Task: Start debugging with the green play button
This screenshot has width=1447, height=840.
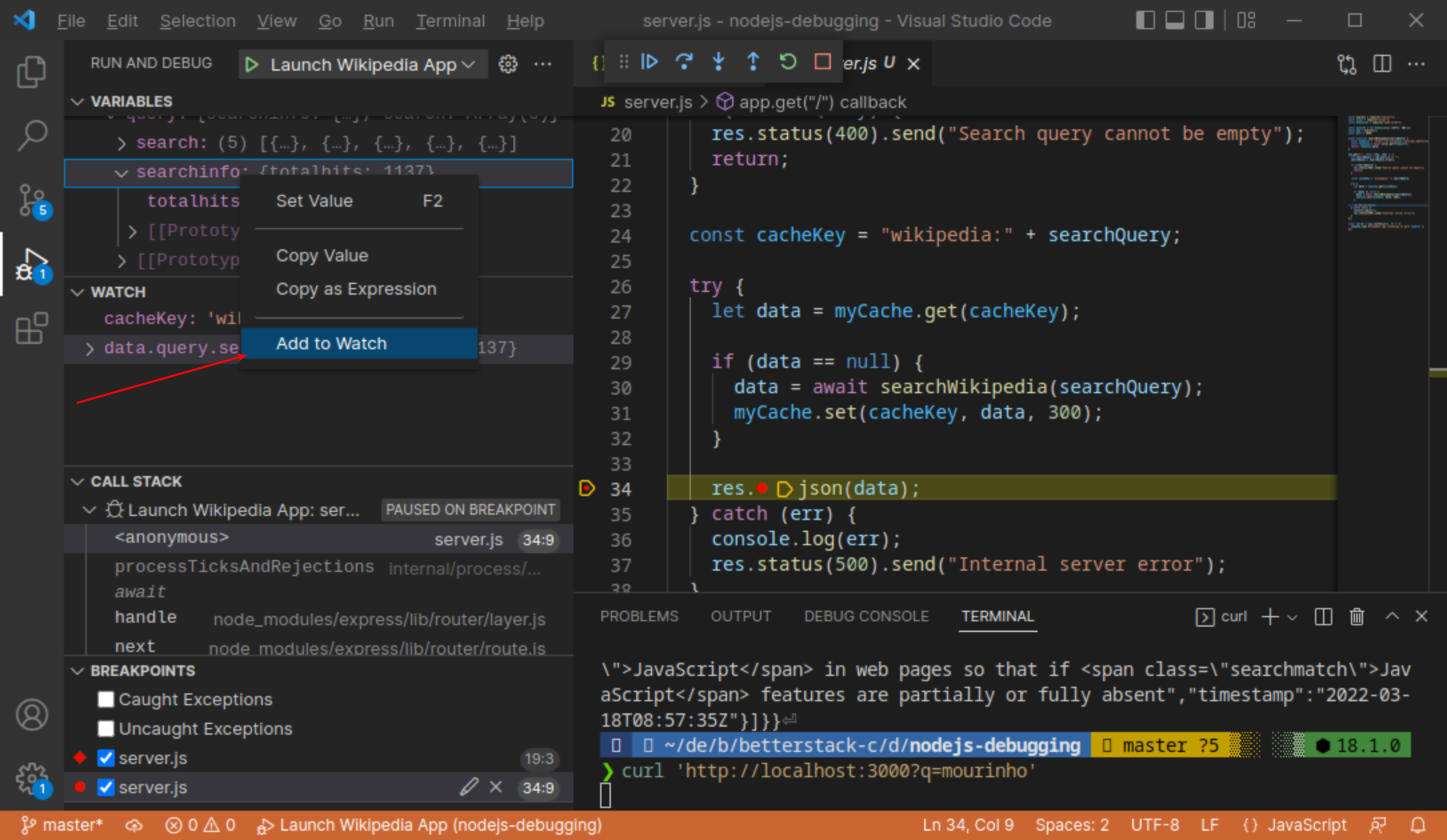Action: (x=251, y=65)
